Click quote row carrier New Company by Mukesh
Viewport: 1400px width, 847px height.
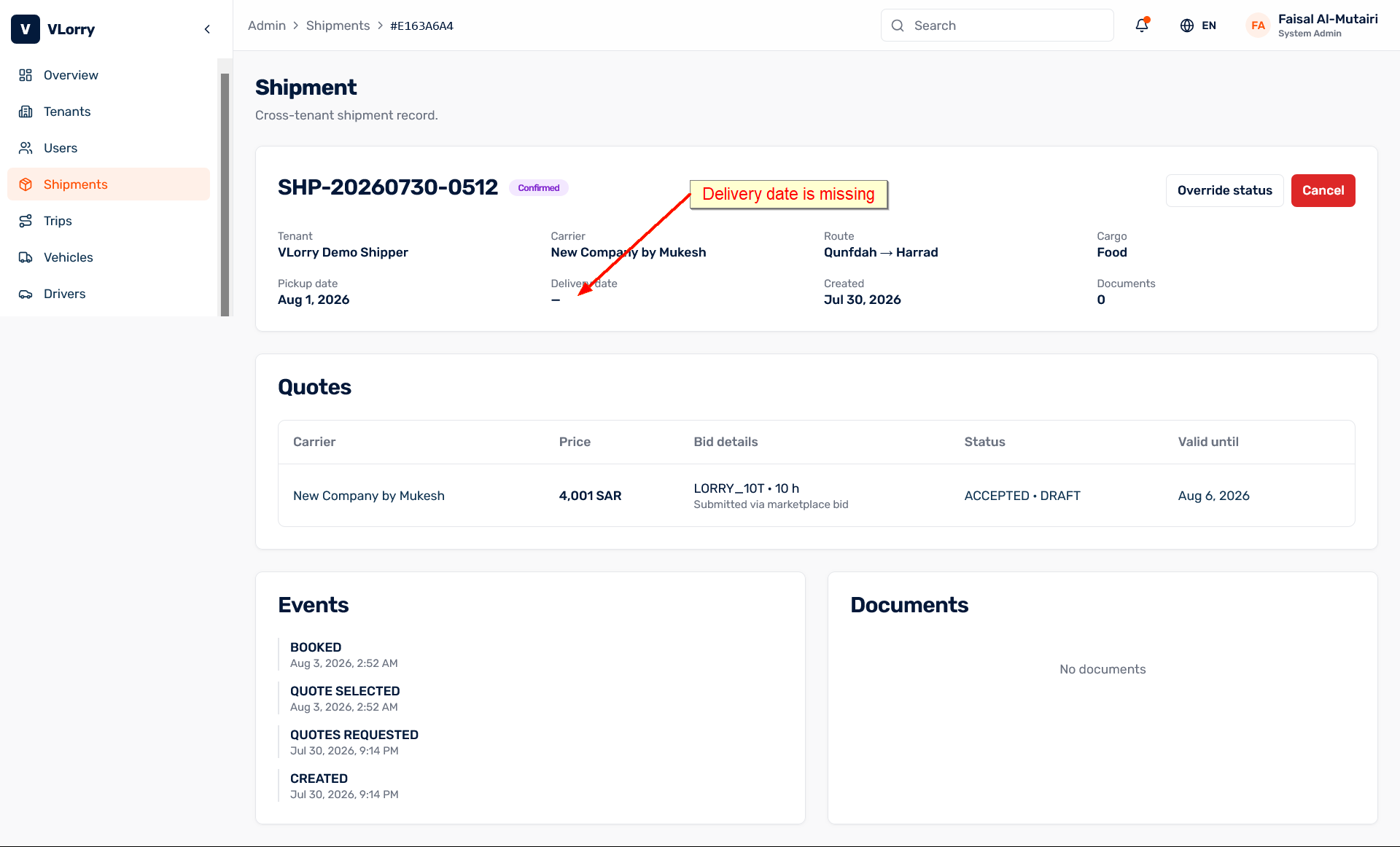[368, 496]
